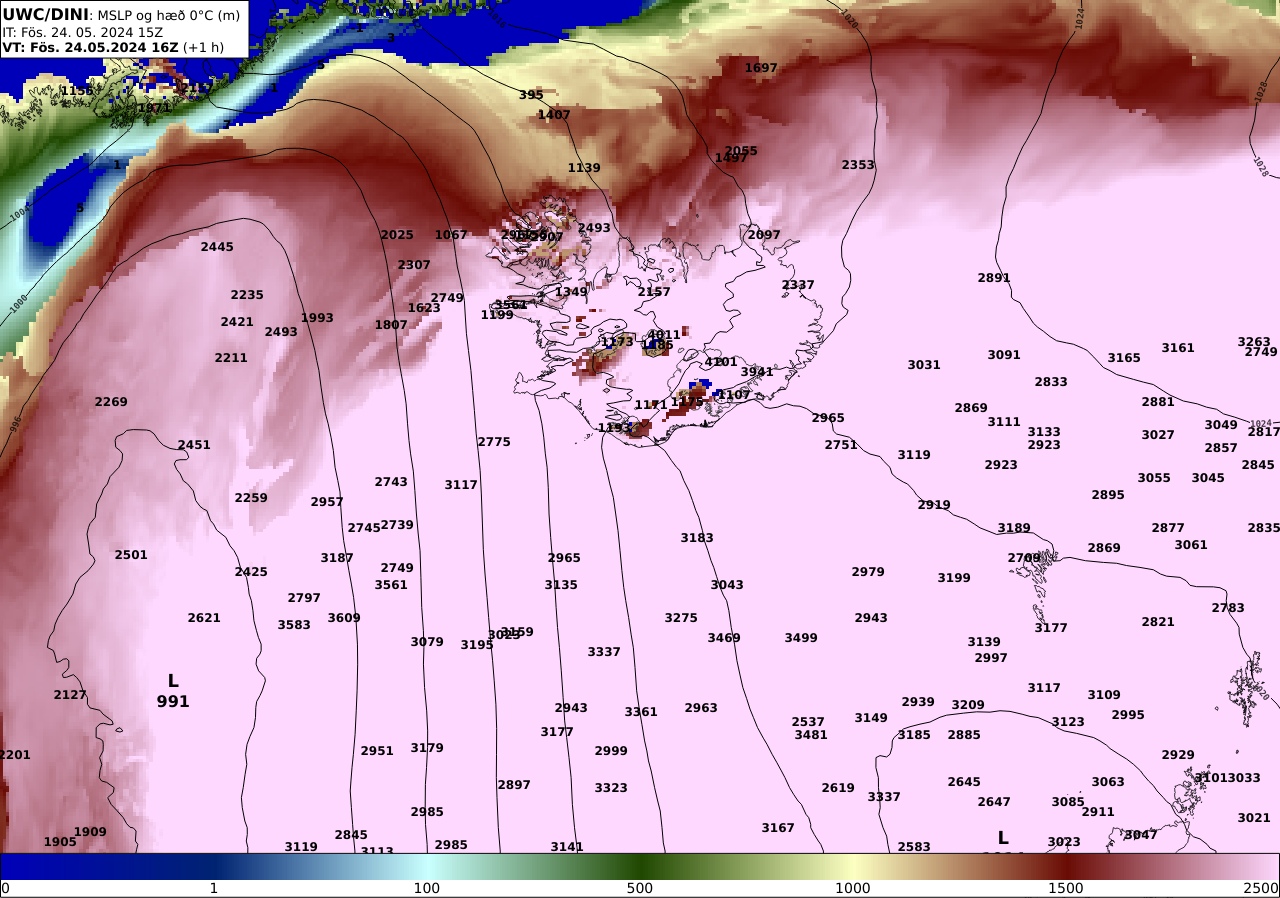Click the height value 3323
Image resolution: width=1280 pixels, height=898 pixels.
[611, 788]
